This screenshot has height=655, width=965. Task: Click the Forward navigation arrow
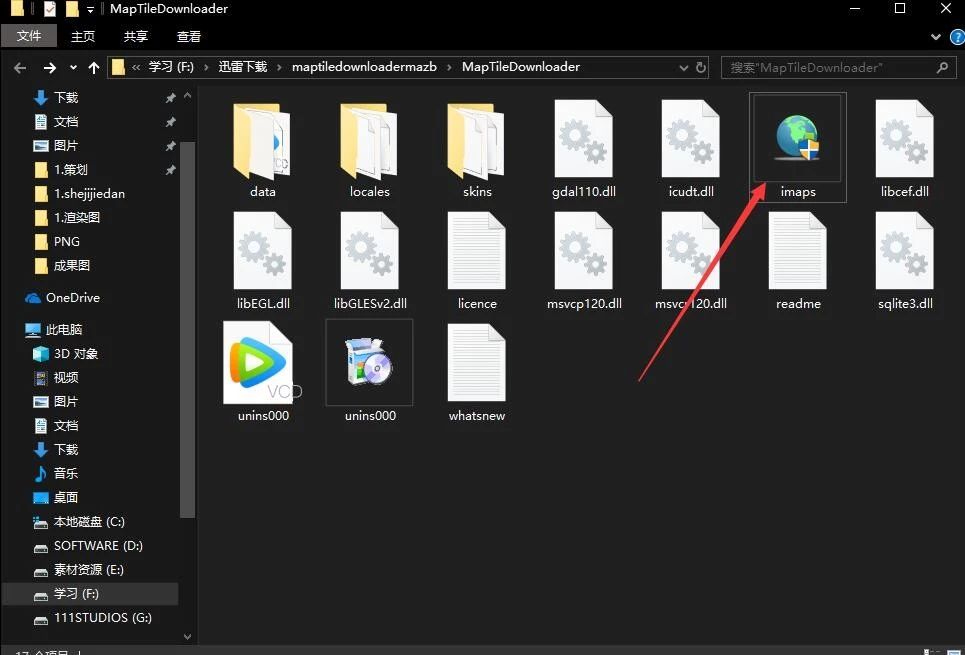click(50, 68)
